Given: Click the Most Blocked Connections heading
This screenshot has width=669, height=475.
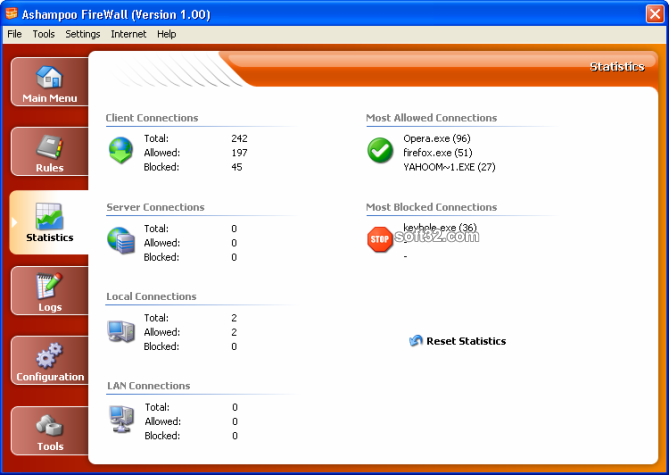Looking at the screenshot, I should tap(431, 207).
